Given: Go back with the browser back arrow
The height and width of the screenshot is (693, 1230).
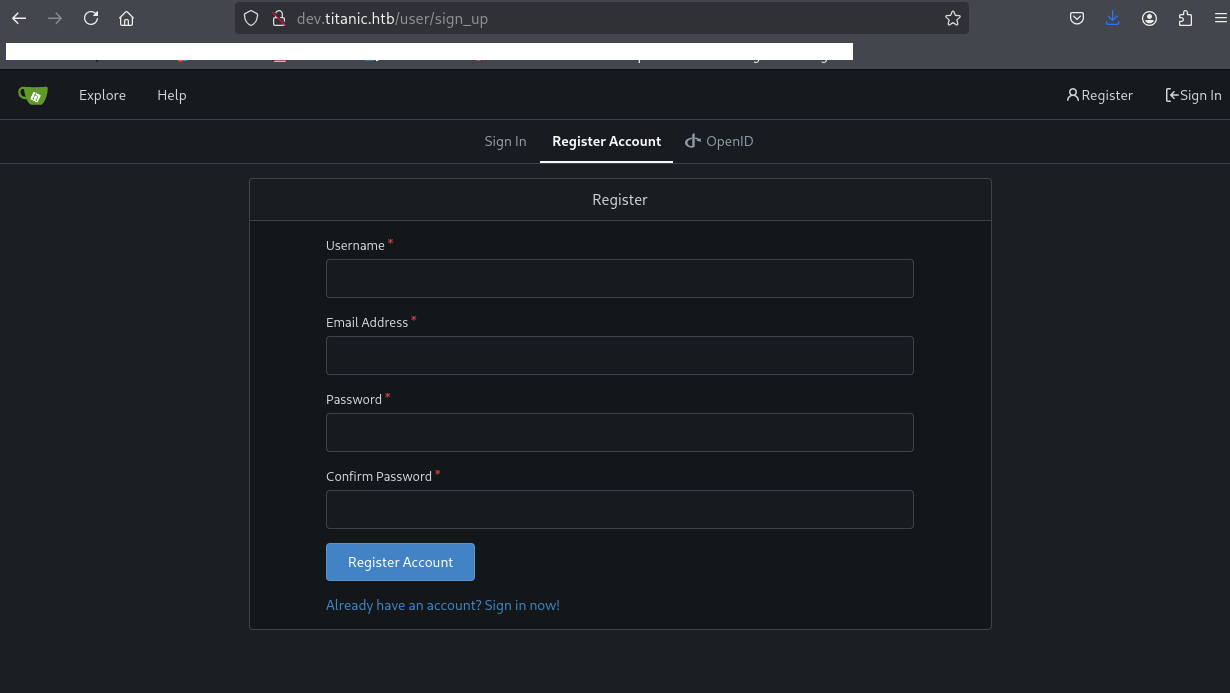Looking at the screenshot, I should click(19, 18).
